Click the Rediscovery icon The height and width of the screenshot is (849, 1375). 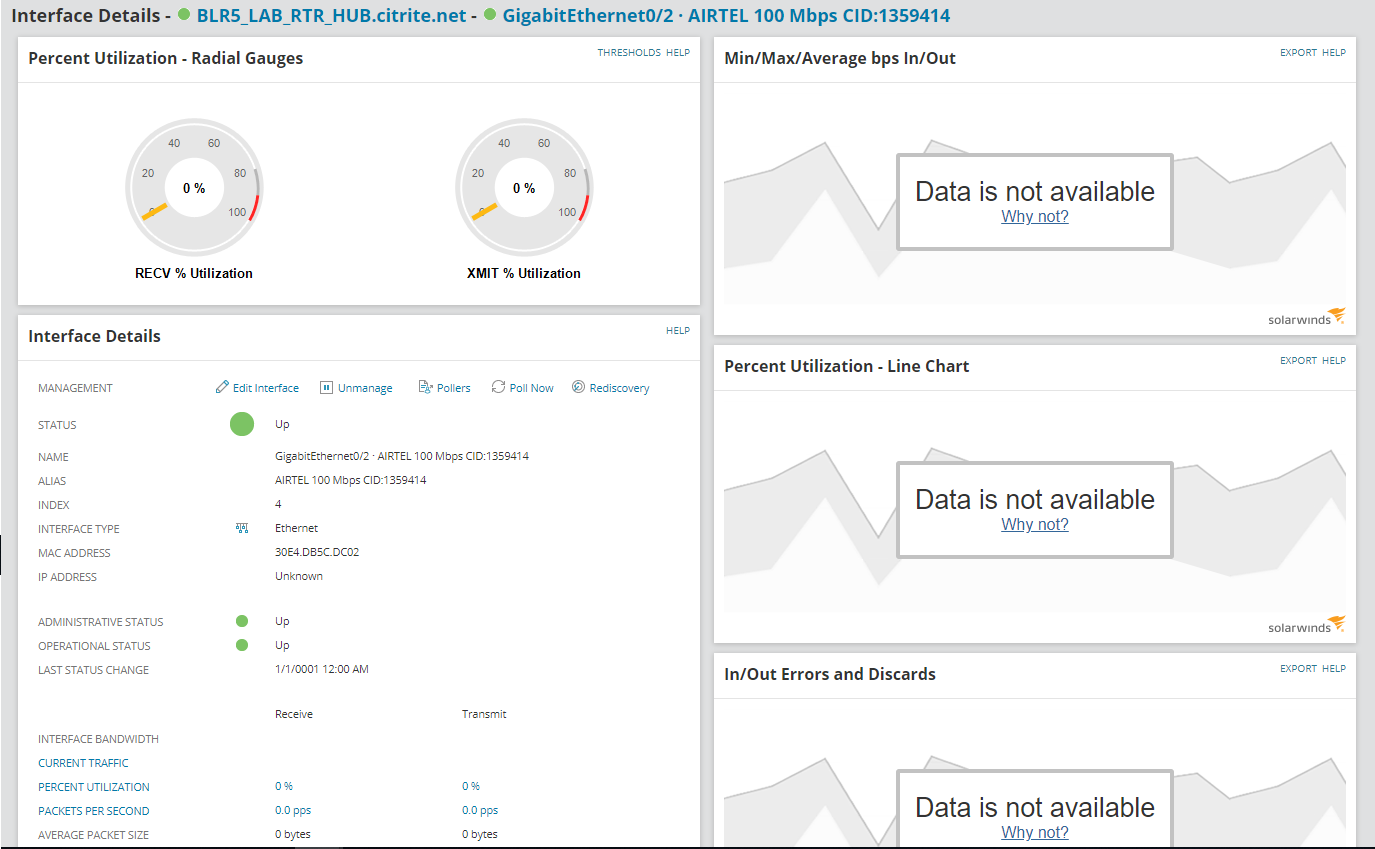point(578,387)
